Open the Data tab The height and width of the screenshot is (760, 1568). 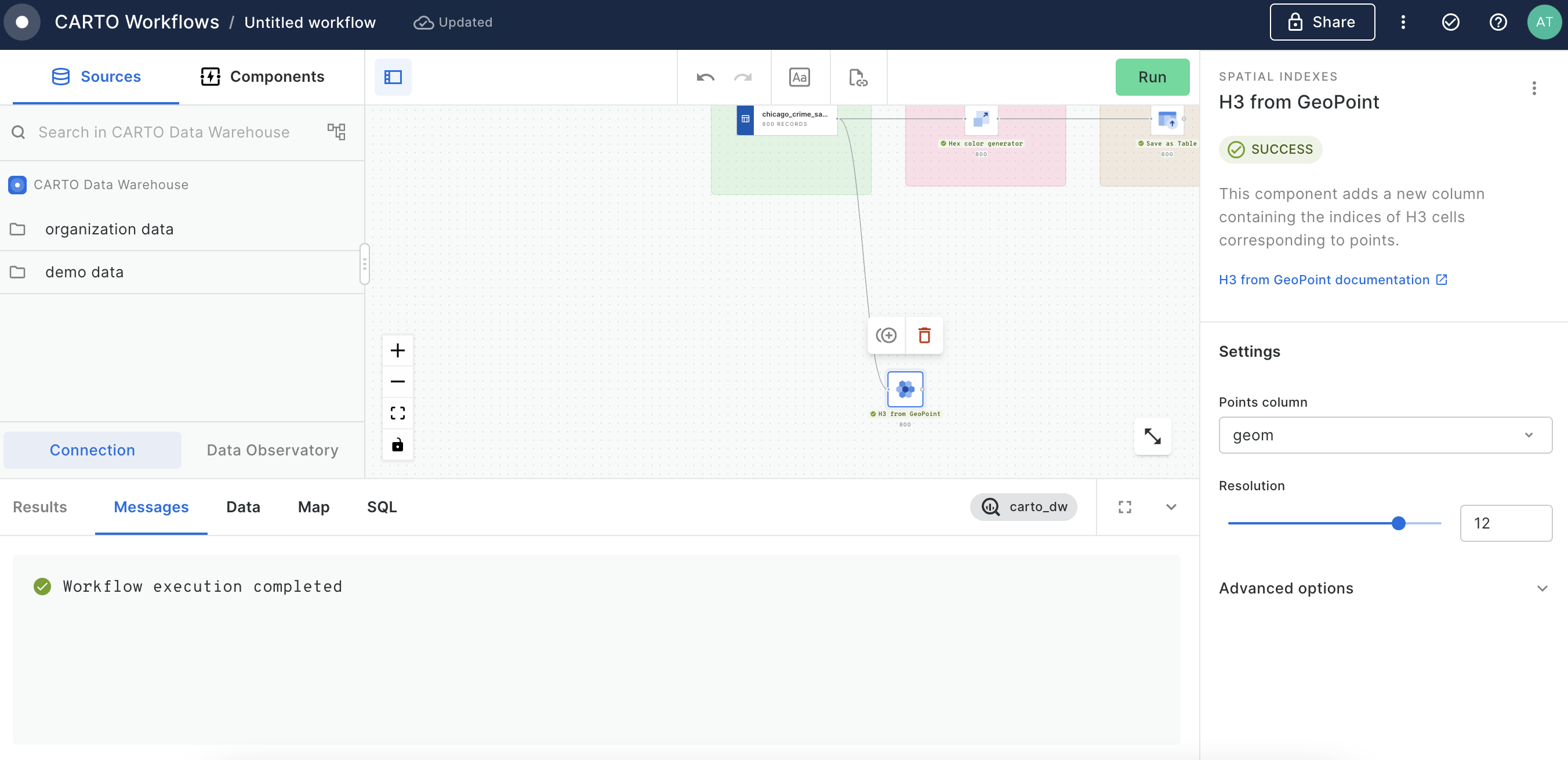click(243, 506)
